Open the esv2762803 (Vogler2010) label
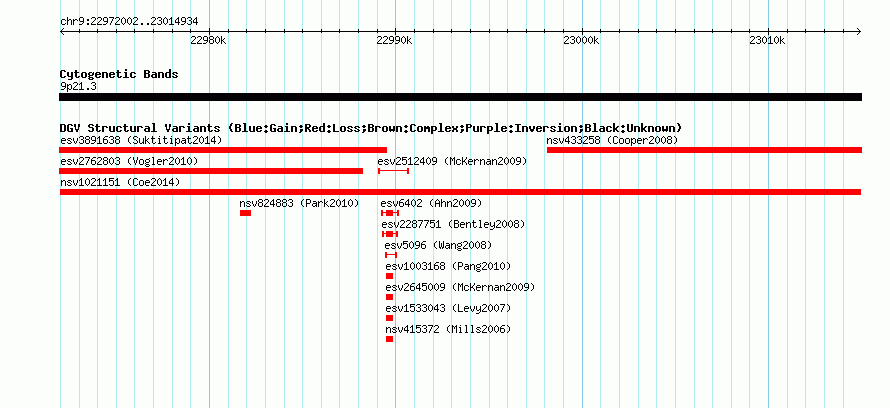This screenshot has height=408, width=890. tap(129, 162)
